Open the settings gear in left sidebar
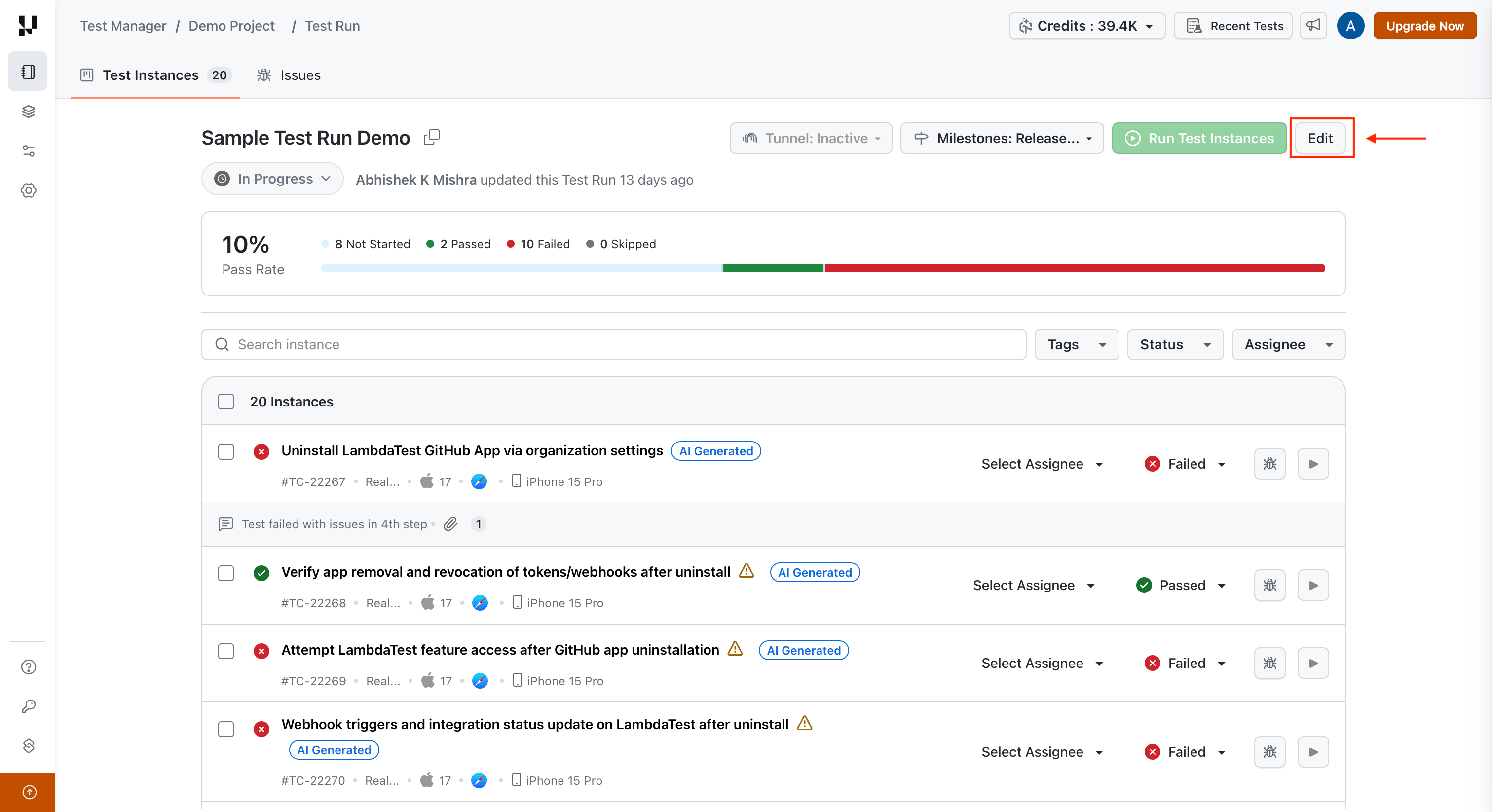The height and width of the screenshot is (812, 1492). [x=28, y=190]
